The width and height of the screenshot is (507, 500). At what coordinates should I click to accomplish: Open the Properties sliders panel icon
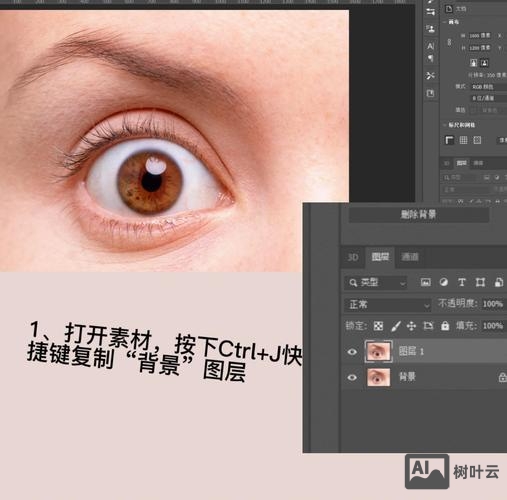430,12
